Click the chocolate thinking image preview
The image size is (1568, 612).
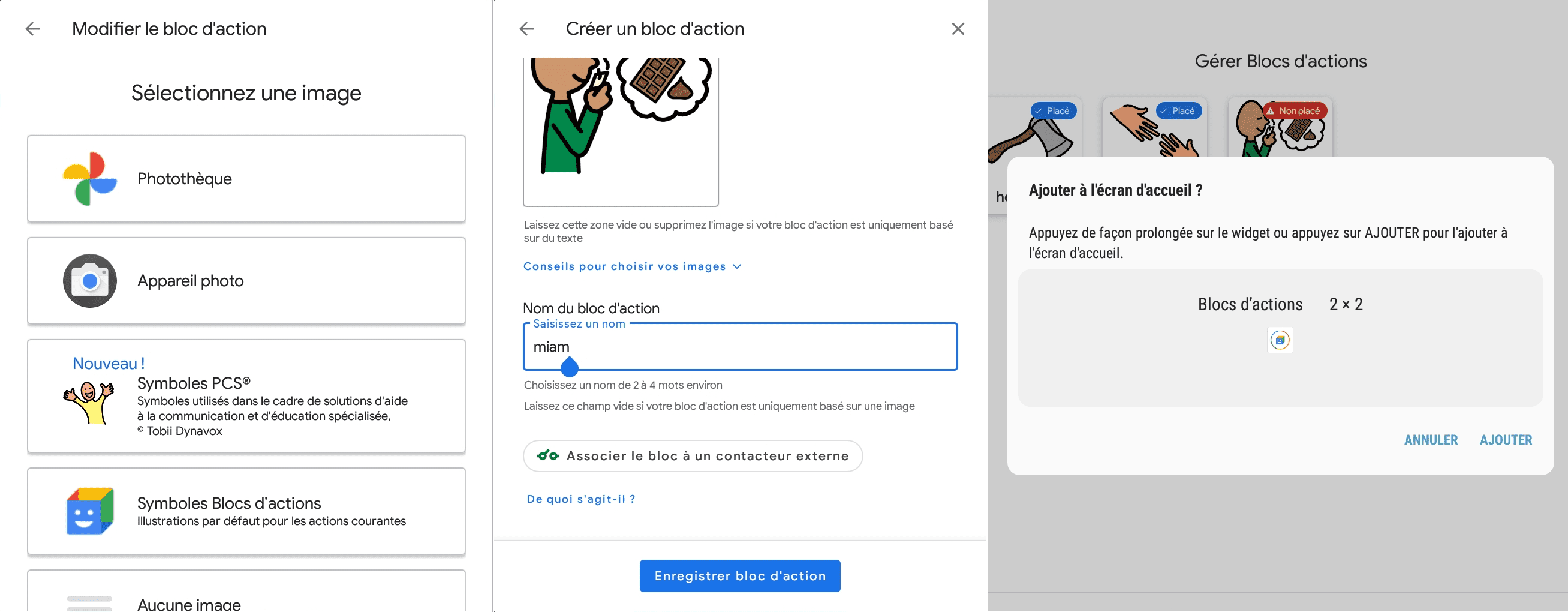620,128
